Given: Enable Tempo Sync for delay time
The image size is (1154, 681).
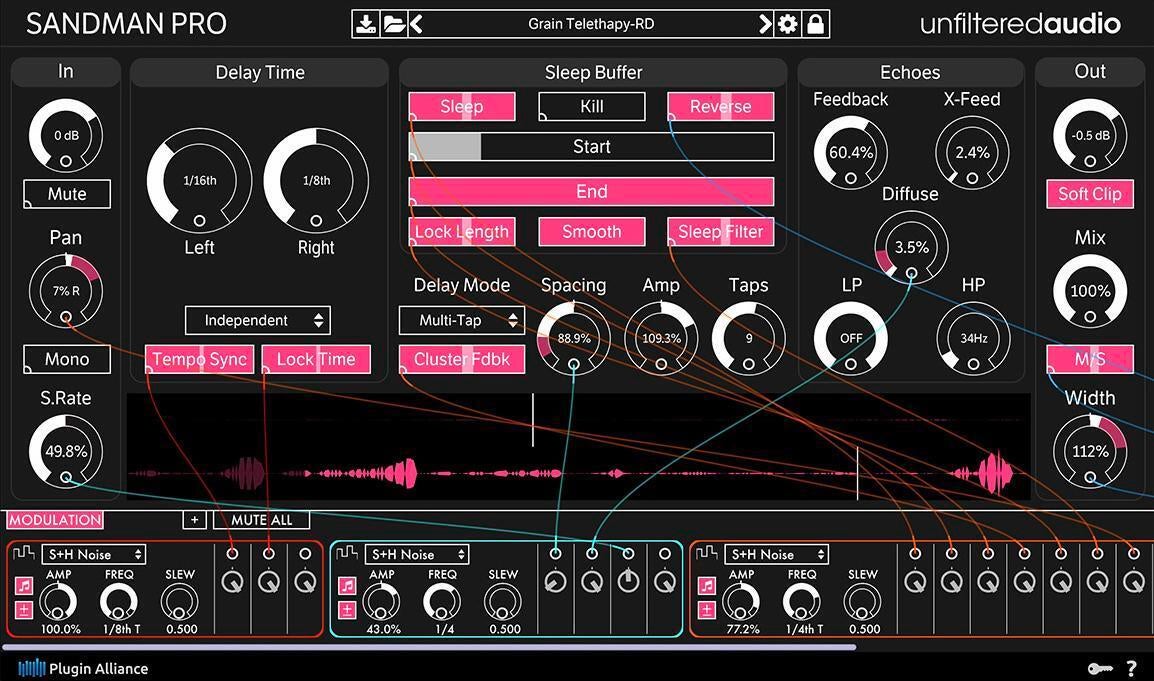Looking at the screenshot, I should (x=199, y=359).
